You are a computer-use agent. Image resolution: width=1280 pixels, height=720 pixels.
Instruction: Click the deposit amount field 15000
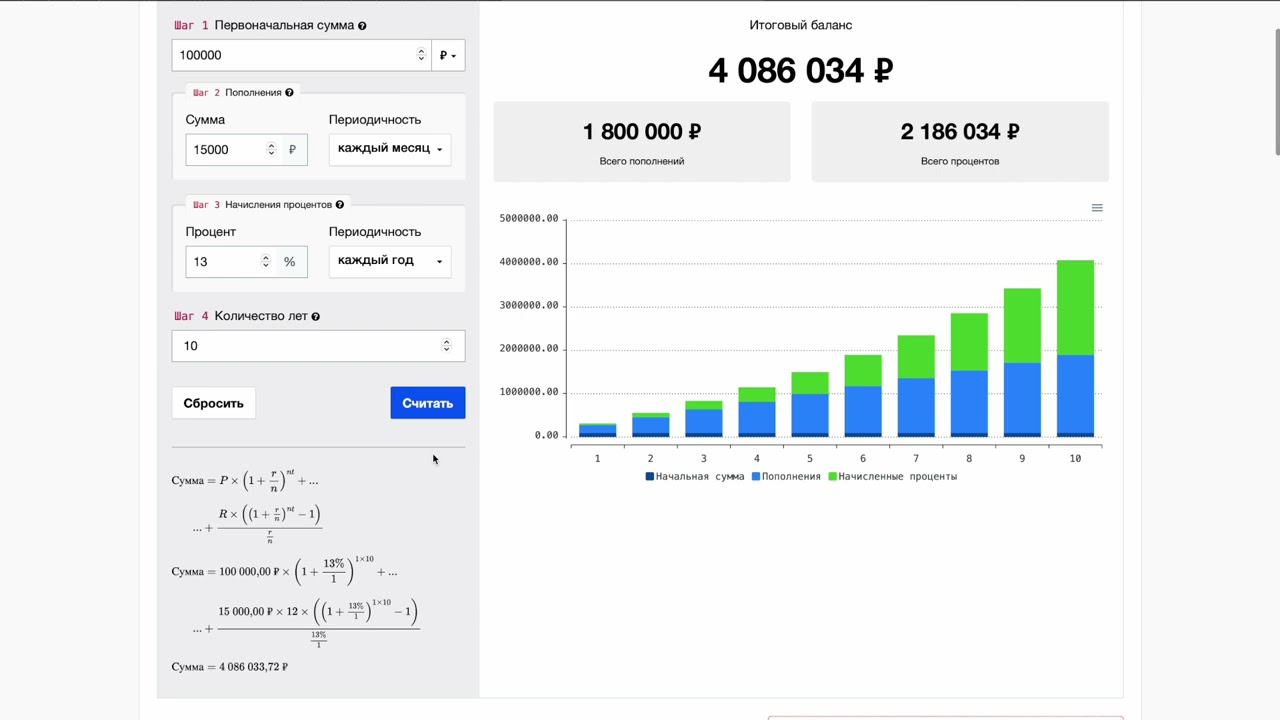click(x=225, y=149)
